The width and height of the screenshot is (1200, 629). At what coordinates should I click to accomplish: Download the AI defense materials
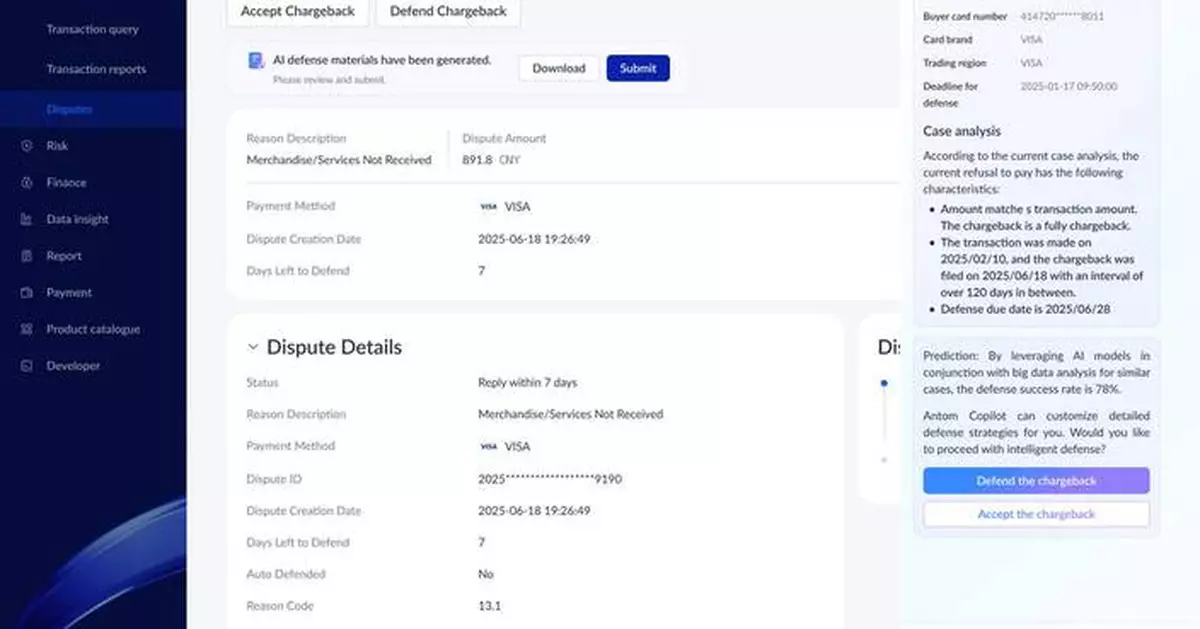558,68
